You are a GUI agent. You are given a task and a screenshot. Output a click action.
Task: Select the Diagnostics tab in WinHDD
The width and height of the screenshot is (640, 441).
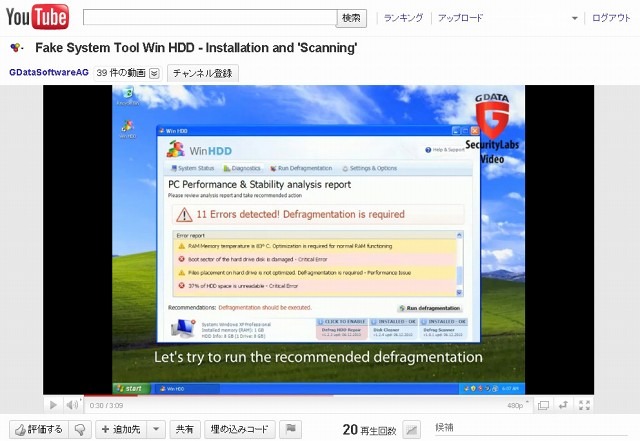[x=242, y=168]
